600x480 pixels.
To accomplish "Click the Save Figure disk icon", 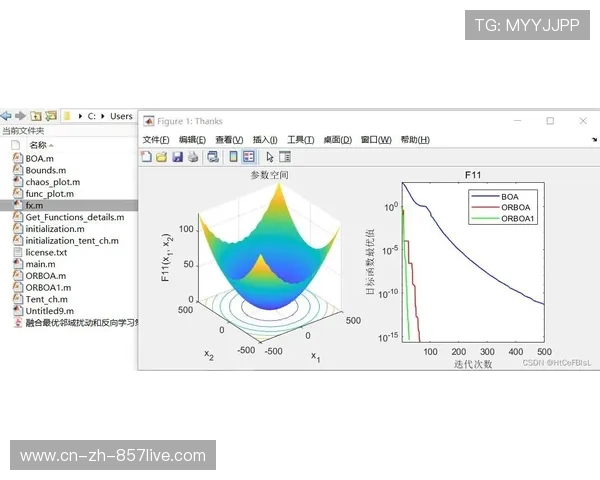I will [177, 157].
